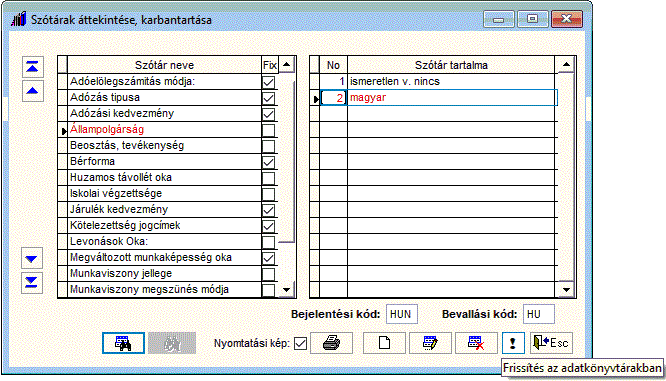Click the binoculars search button
The image size is (666, 381).
pos(123,343)
